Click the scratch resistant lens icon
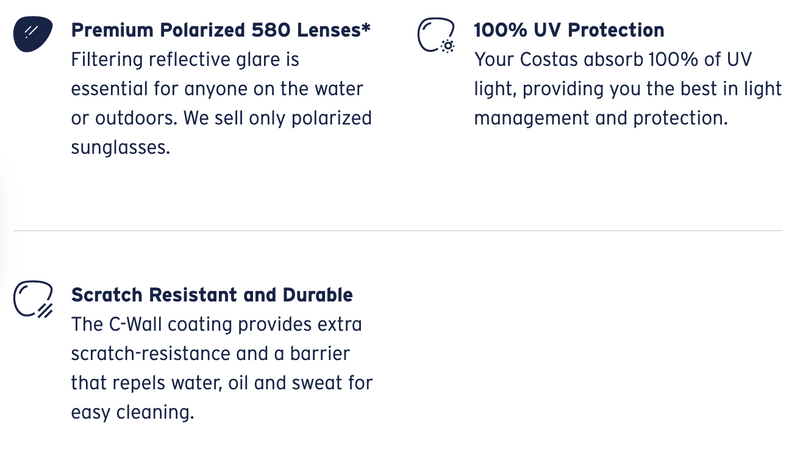Screen dimensions: 800x465 [33, 299]
